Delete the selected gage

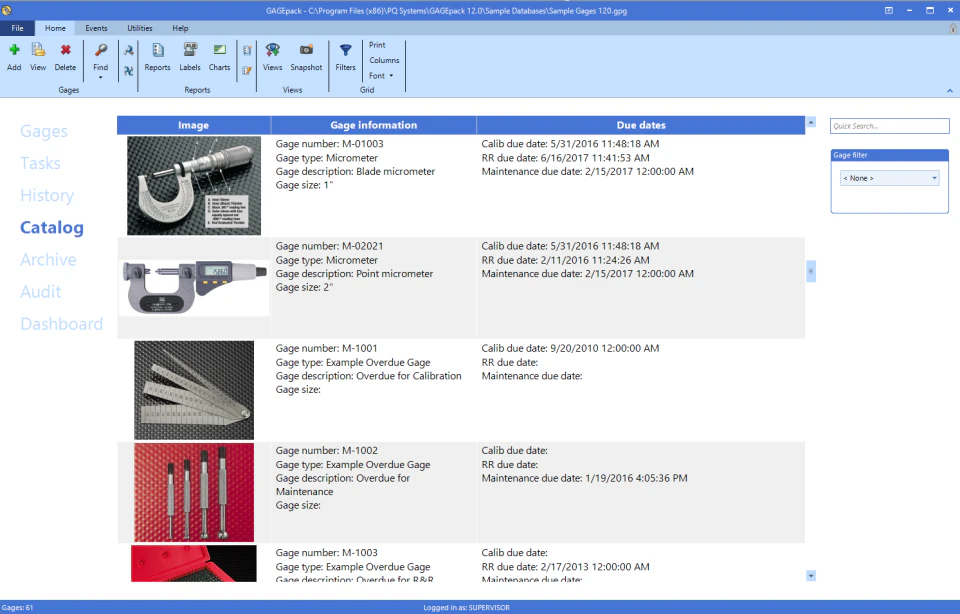(x=64, y=56)
